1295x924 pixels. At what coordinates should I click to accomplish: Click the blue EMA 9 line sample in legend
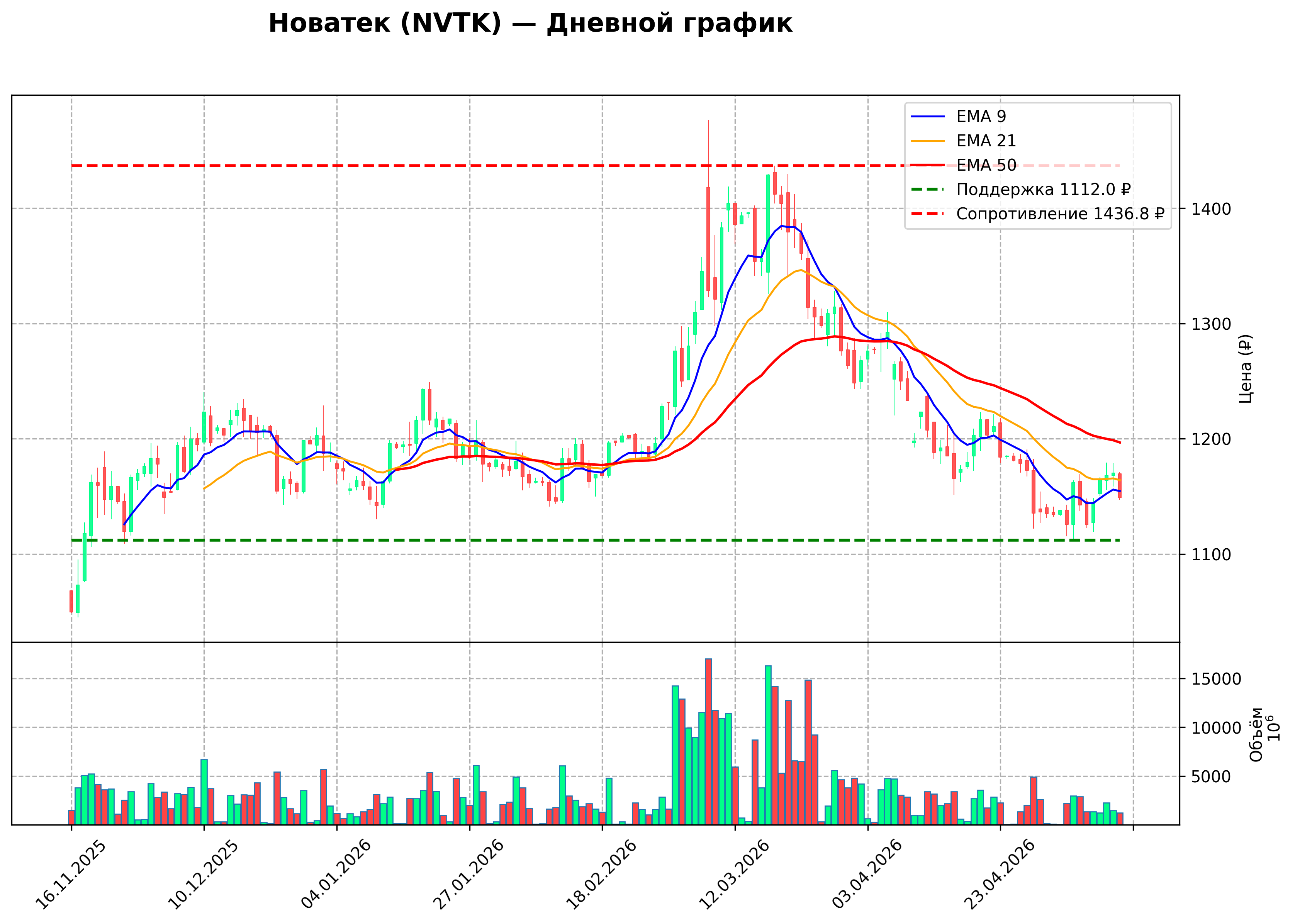[x=927, y=117]
